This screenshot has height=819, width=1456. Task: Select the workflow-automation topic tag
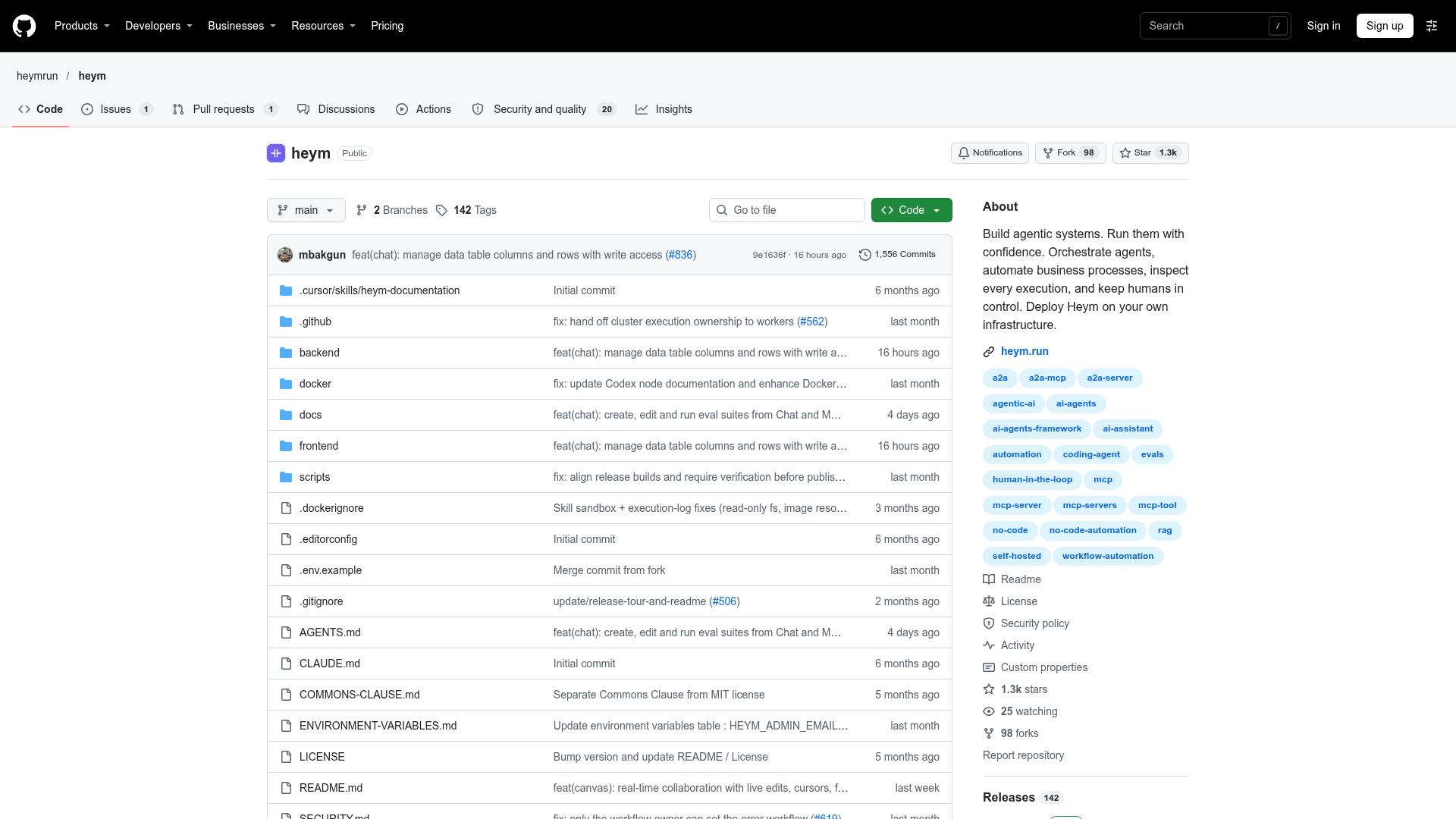[1108, 556]
